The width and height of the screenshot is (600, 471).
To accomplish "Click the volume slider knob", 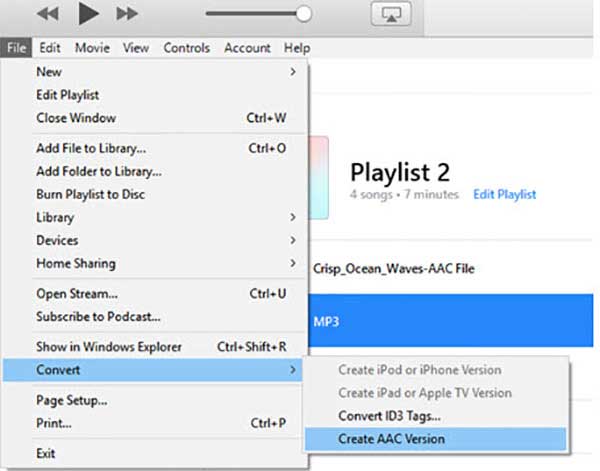I will pos(304,14).
